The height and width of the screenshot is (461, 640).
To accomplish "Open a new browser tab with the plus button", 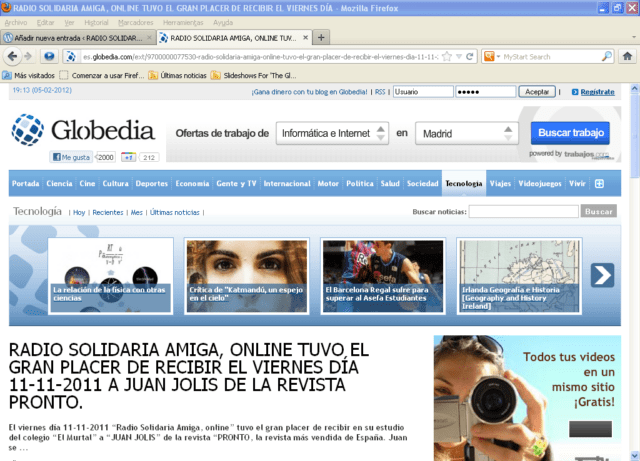I will pyautogui.click(x=322, y=37).
